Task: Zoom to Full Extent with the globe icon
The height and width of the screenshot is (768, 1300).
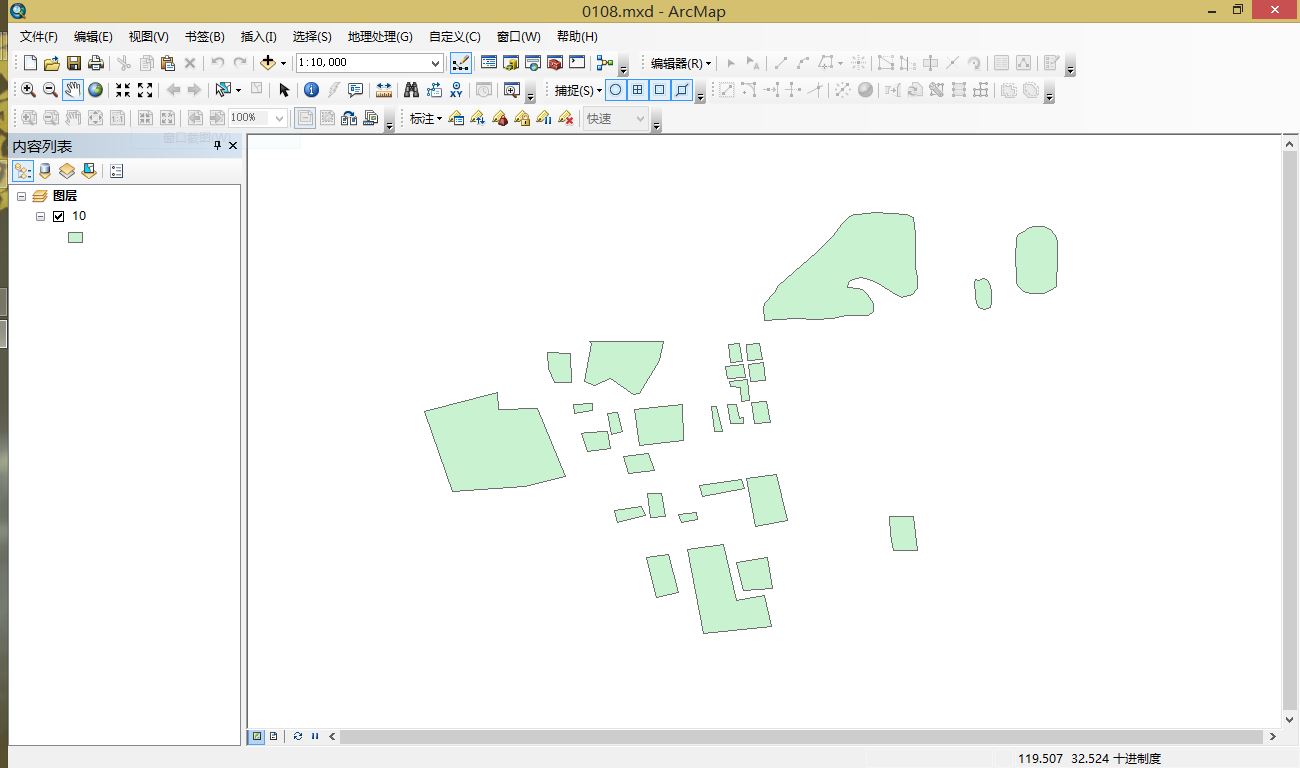Action: pyautogui.click(x=96, y=89)
